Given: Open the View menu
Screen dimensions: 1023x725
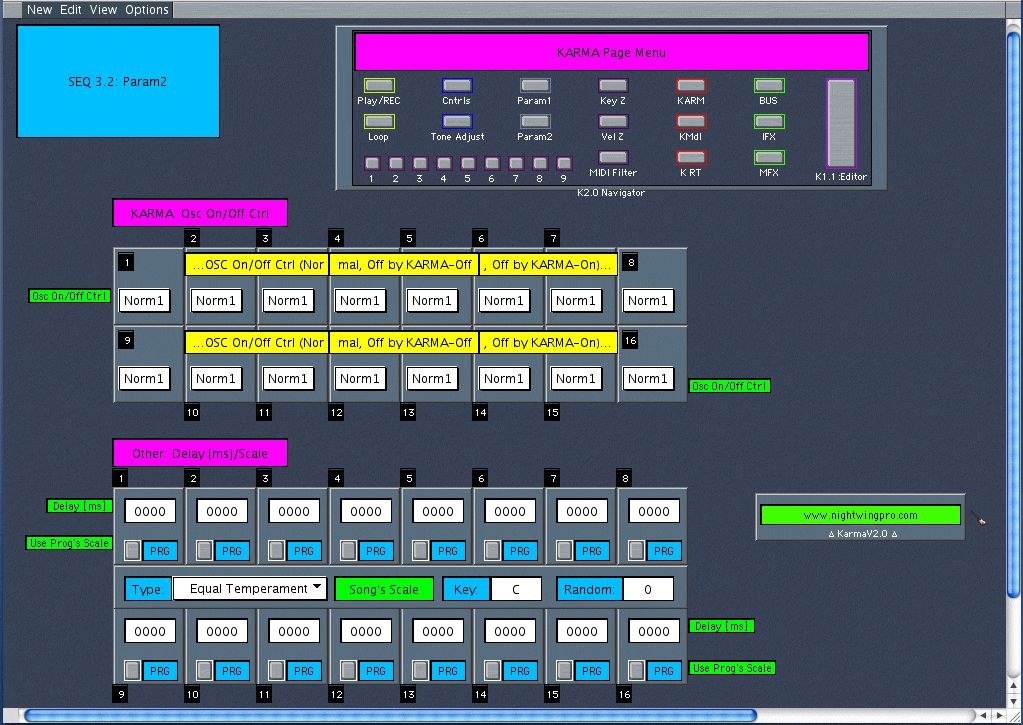Looking at the screenshot, I should click(103, 10).
